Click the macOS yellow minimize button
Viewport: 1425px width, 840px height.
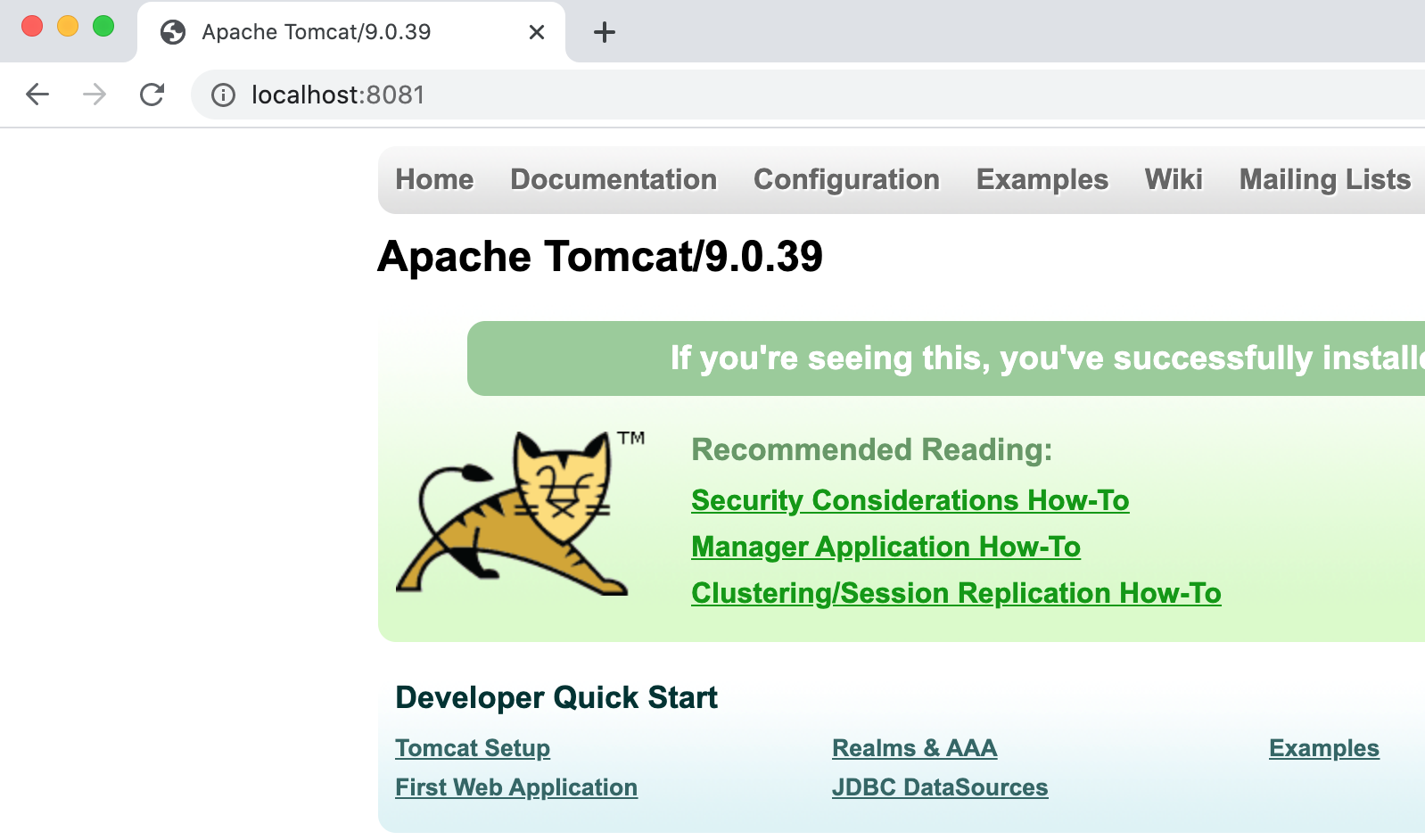coord(68,26)
